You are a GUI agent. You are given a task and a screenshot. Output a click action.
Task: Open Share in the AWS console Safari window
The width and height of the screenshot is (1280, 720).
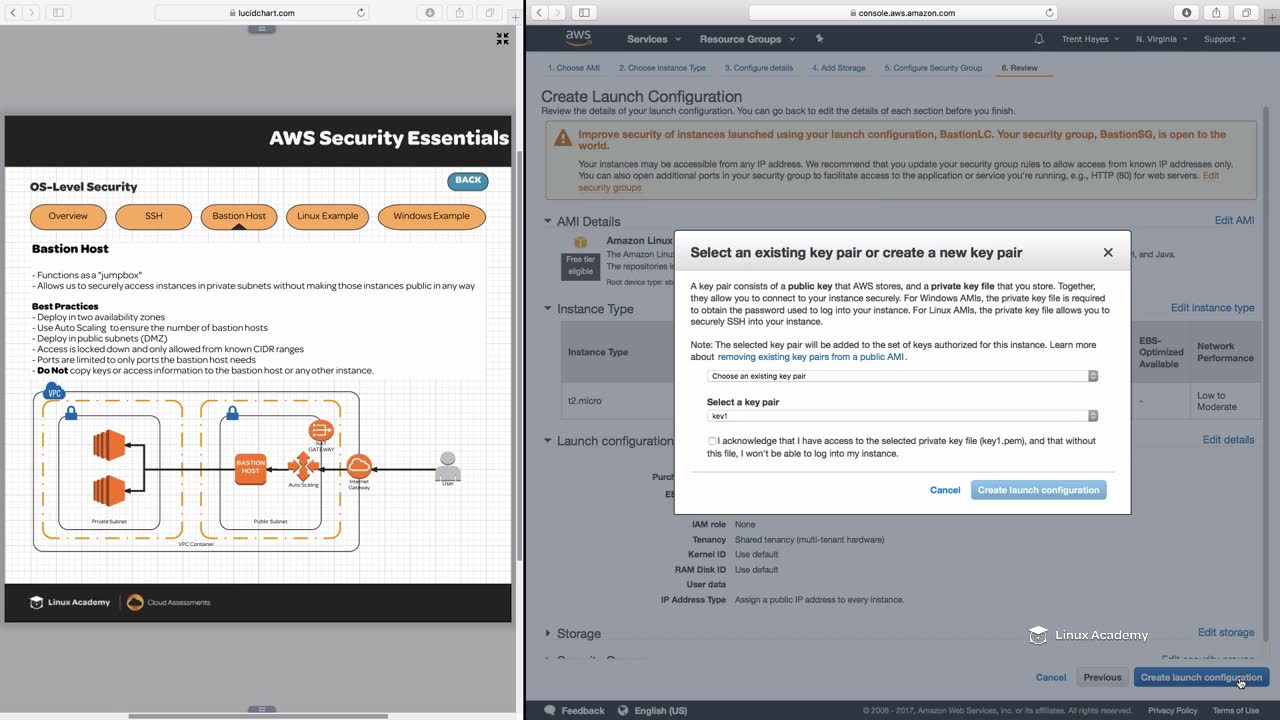1216,13
